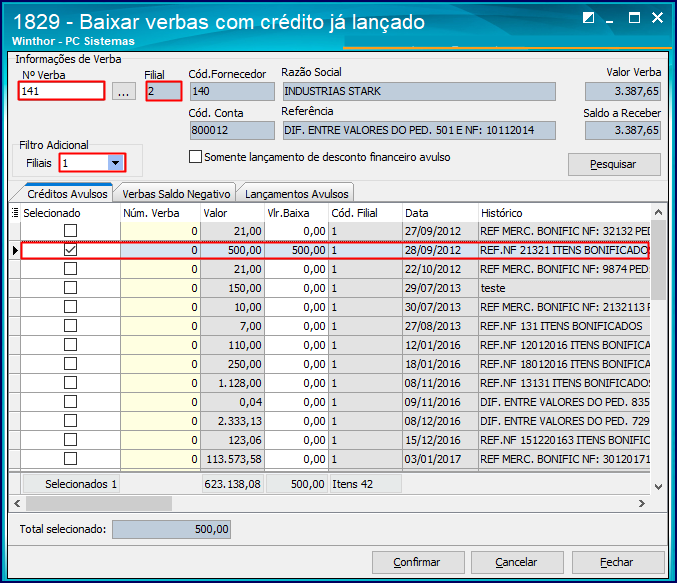Click the Referência field

click(419, 130)
